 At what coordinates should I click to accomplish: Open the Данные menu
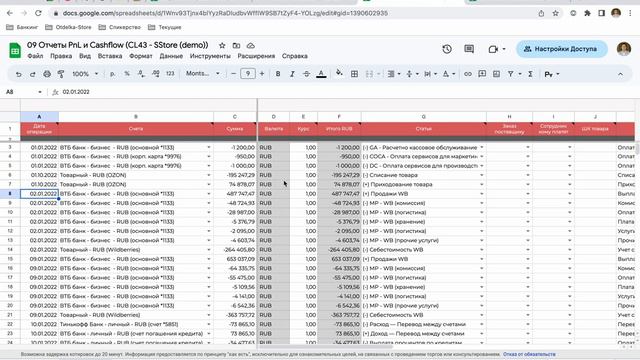[171, 56]
